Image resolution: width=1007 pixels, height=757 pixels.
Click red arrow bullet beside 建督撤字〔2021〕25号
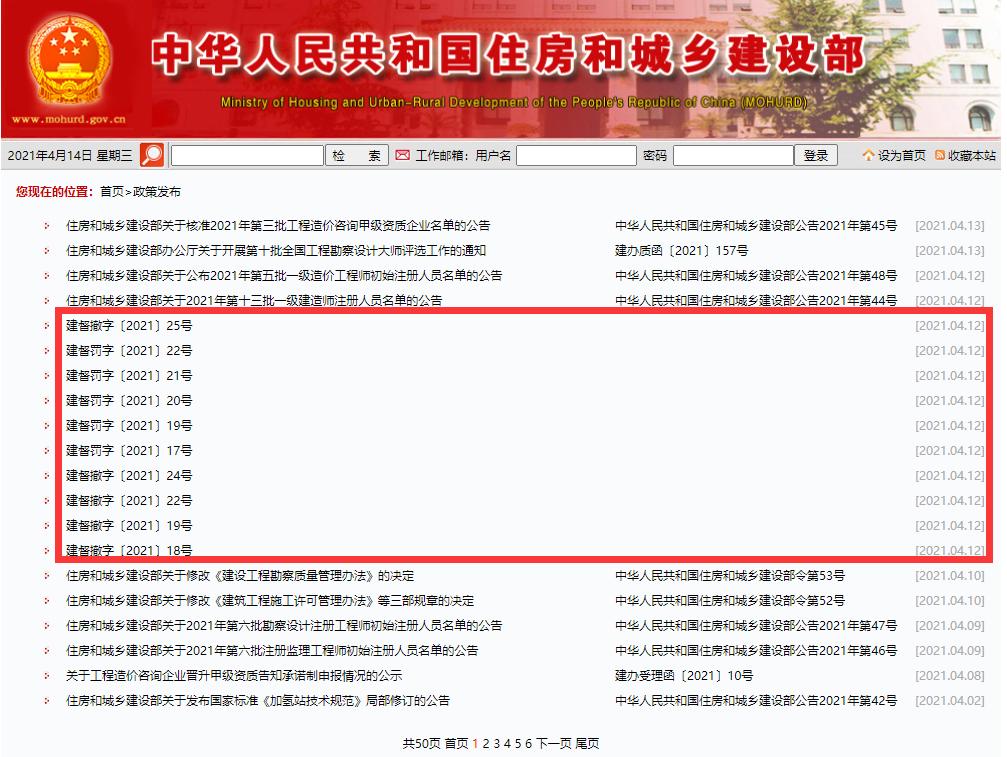pos(46,326)
